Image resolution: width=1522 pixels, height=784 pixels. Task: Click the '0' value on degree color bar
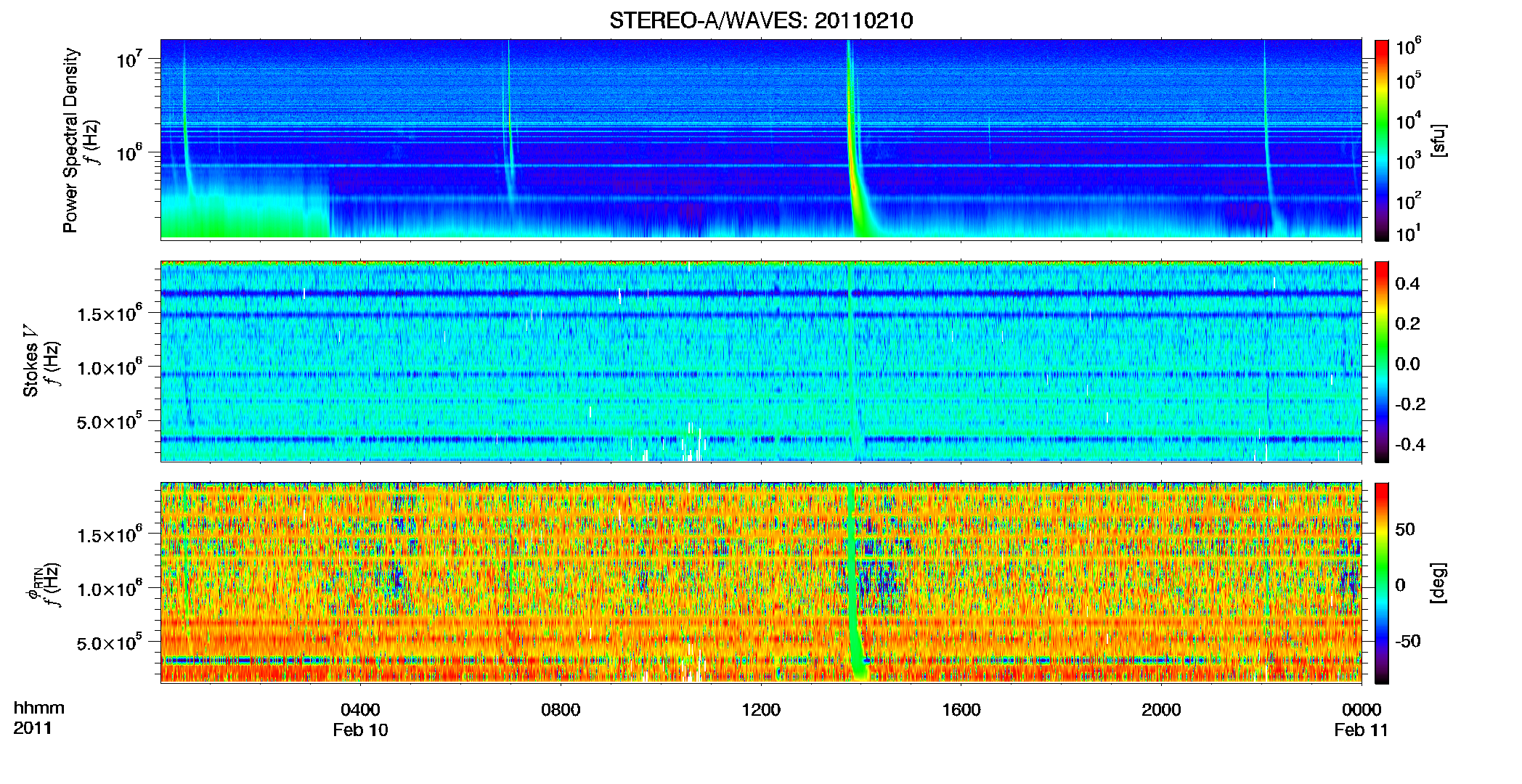pos(1401,584)
